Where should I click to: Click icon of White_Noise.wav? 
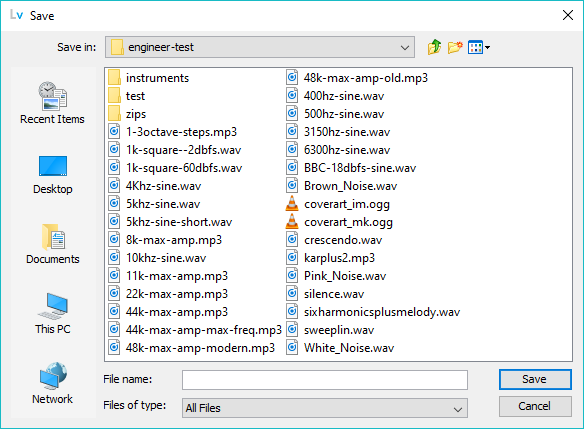(x=292, y=347)
